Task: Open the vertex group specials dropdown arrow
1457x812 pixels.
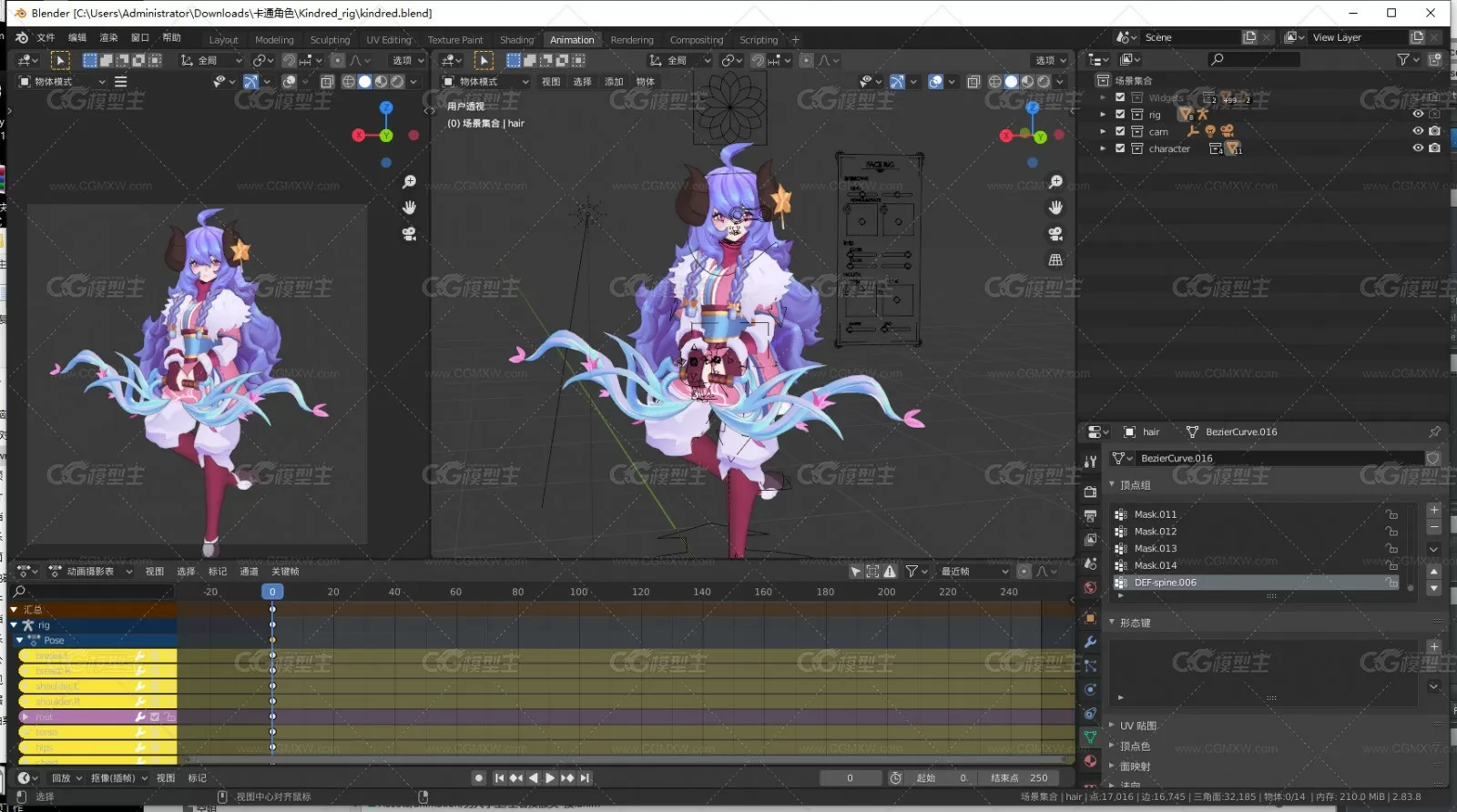Action: [x=1434, y=549]
